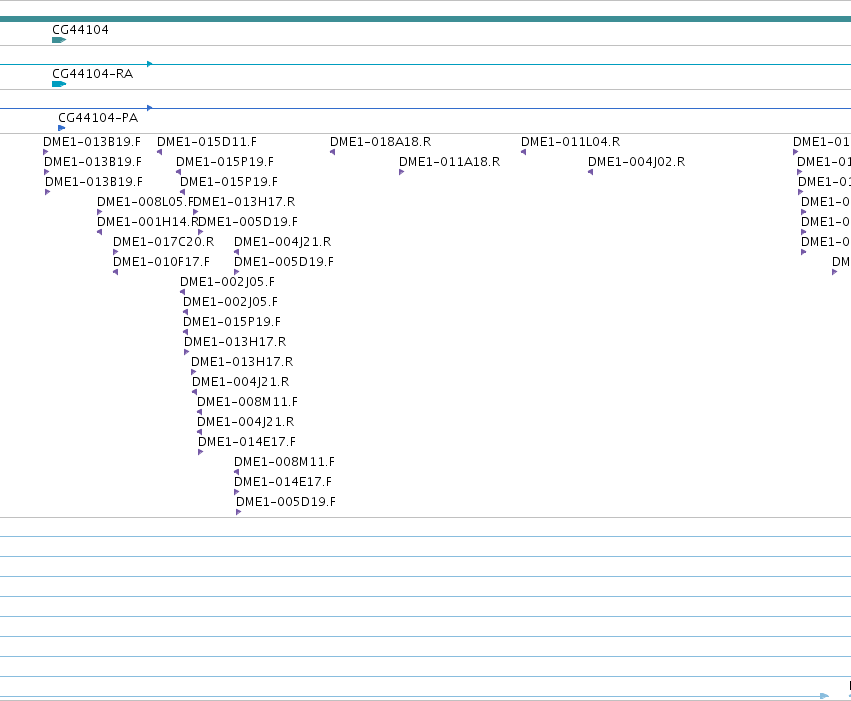Click DME1-005D19.F label beside DME1-001H14.R
Viewport: 851px width, 701px height.
(249, 222)
